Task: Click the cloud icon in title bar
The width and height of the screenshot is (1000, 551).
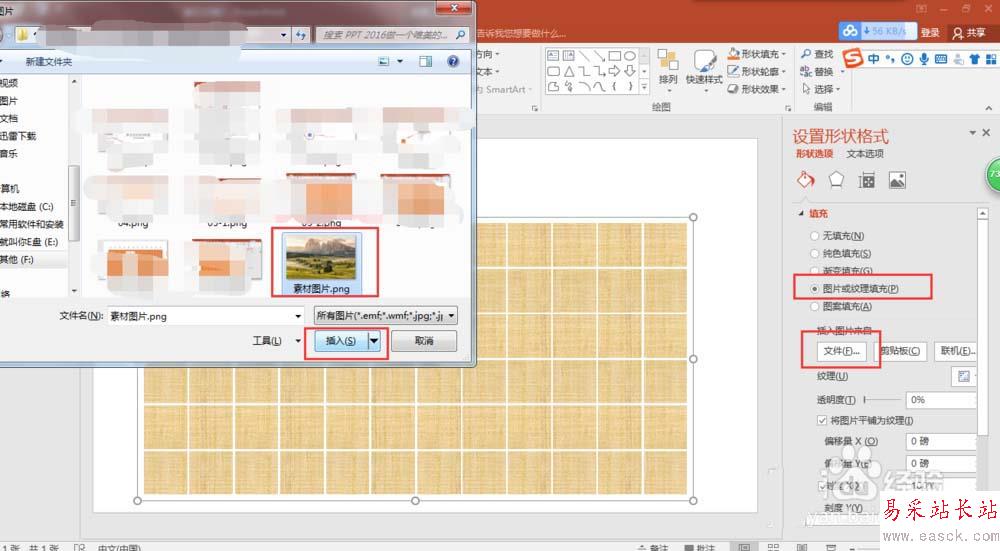Action: [x=850, y=31]
